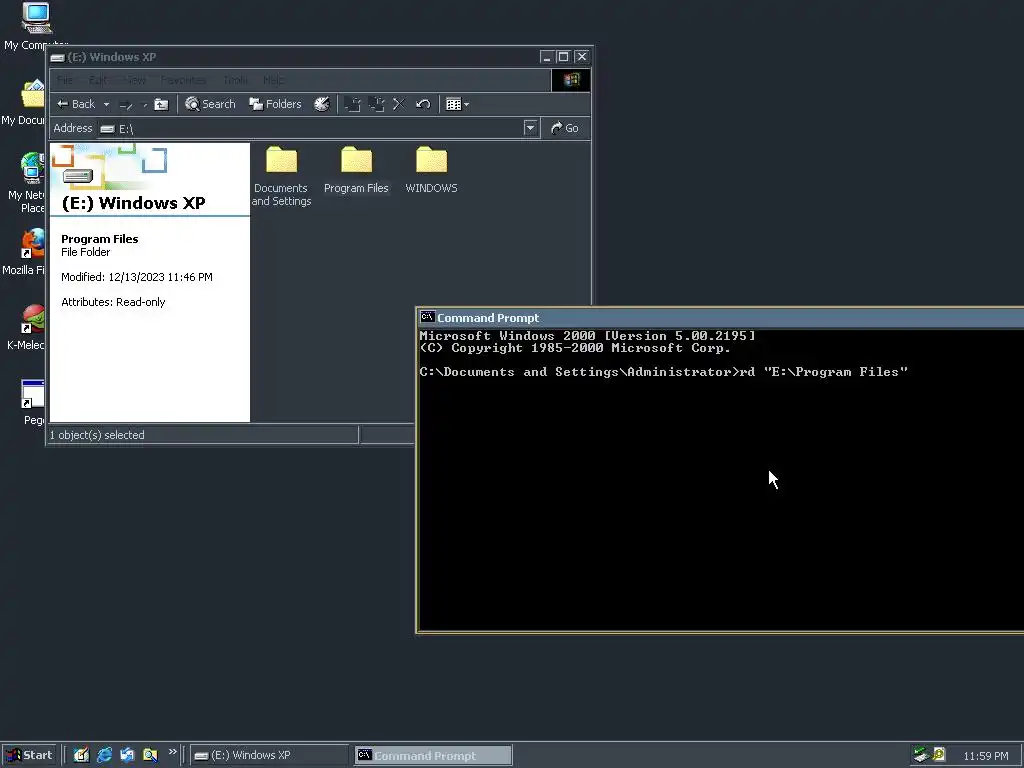The height and width of the screenshot is (768, 1024).
Task: Open the Back history dropdown arrow
Action: pos(106,104)
